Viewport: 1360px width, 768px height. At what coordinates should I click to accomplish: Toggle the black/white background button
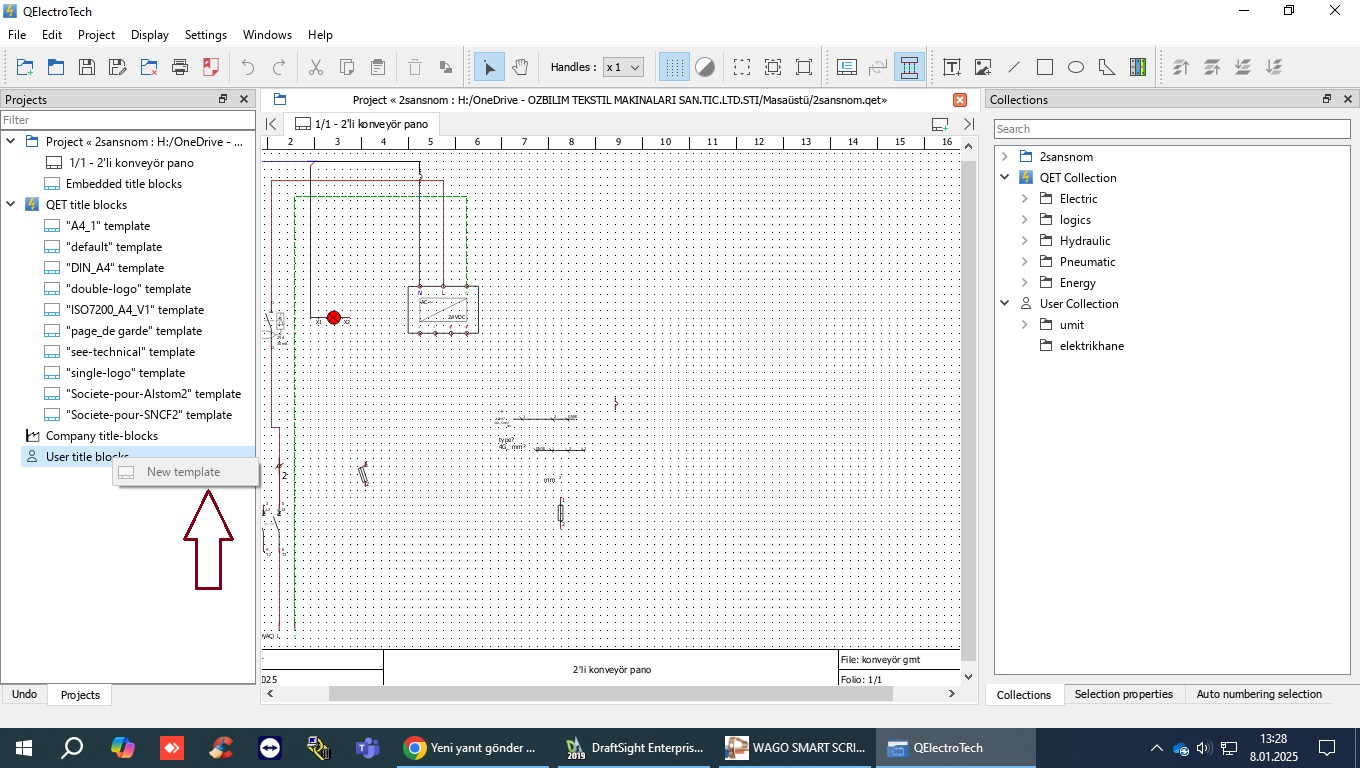click(705, 67)
